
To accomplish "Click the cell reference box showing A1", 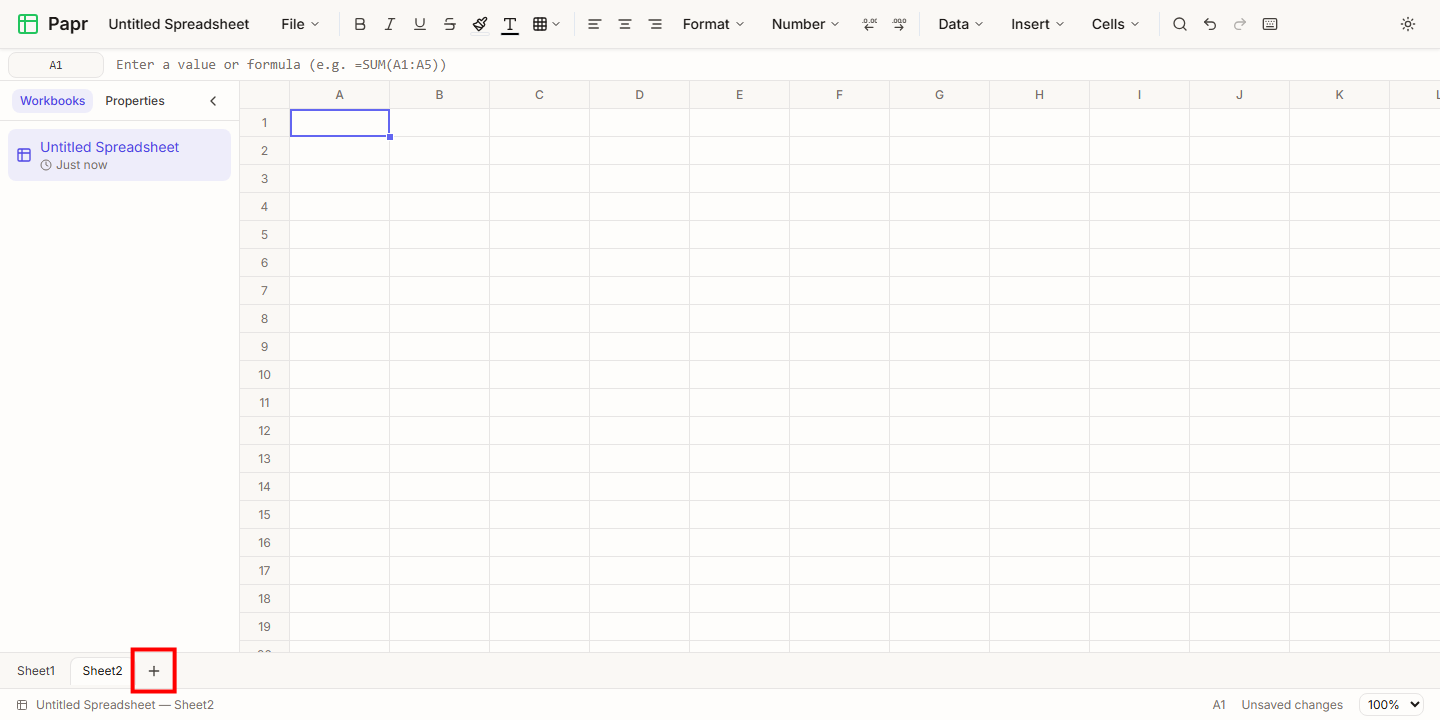I will (56, 65).
